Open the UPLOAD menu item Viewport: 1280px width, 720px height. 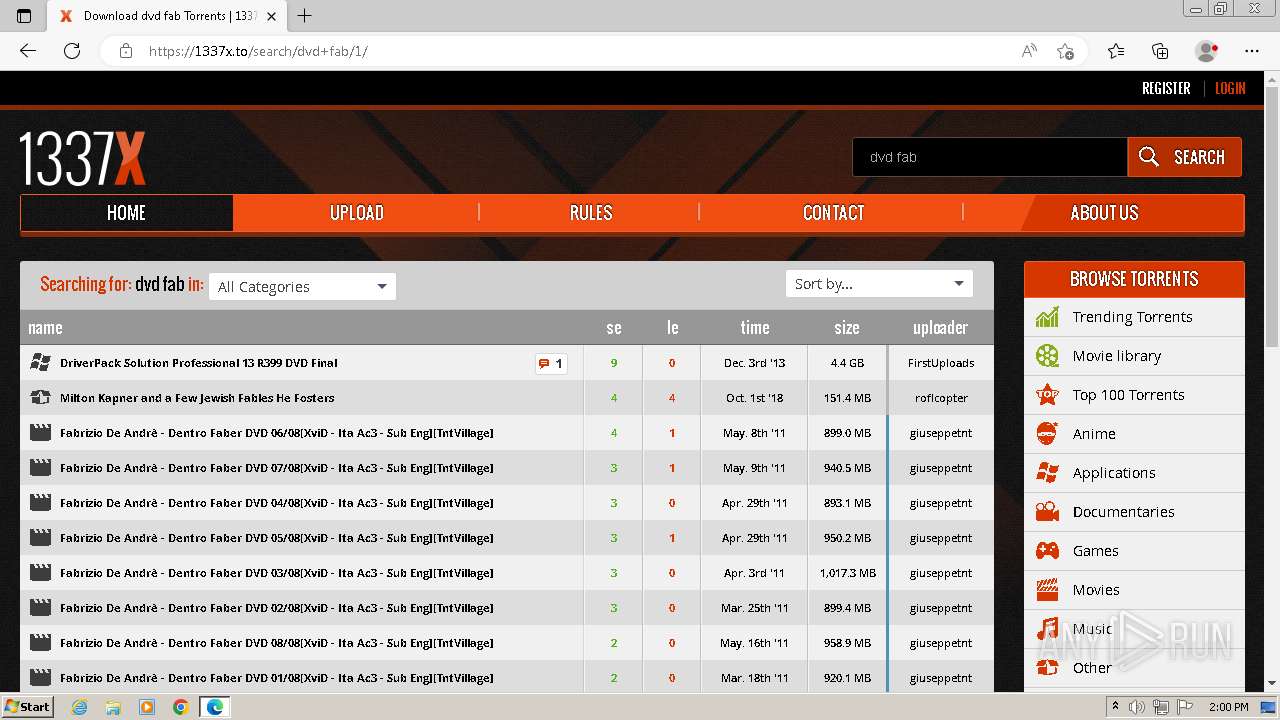click(357, 213)
